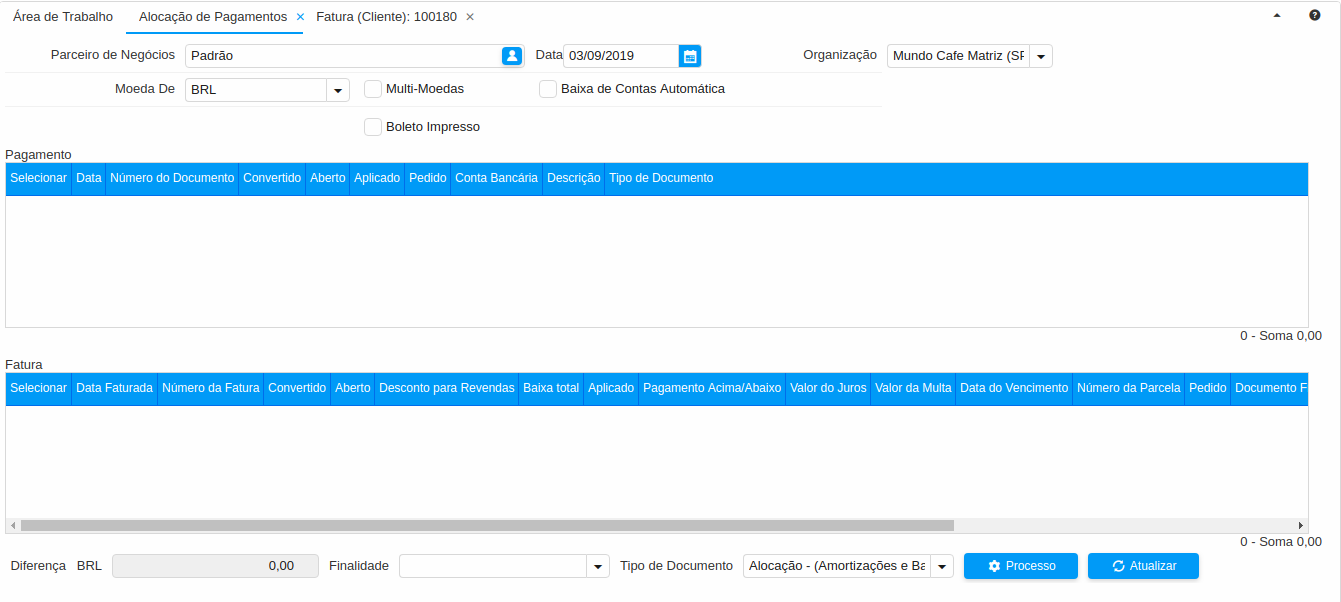This screenshot has width=1341, height=602.
Task: Close the Alocação de Pagamentos tab
Action: tap(300, 17)
